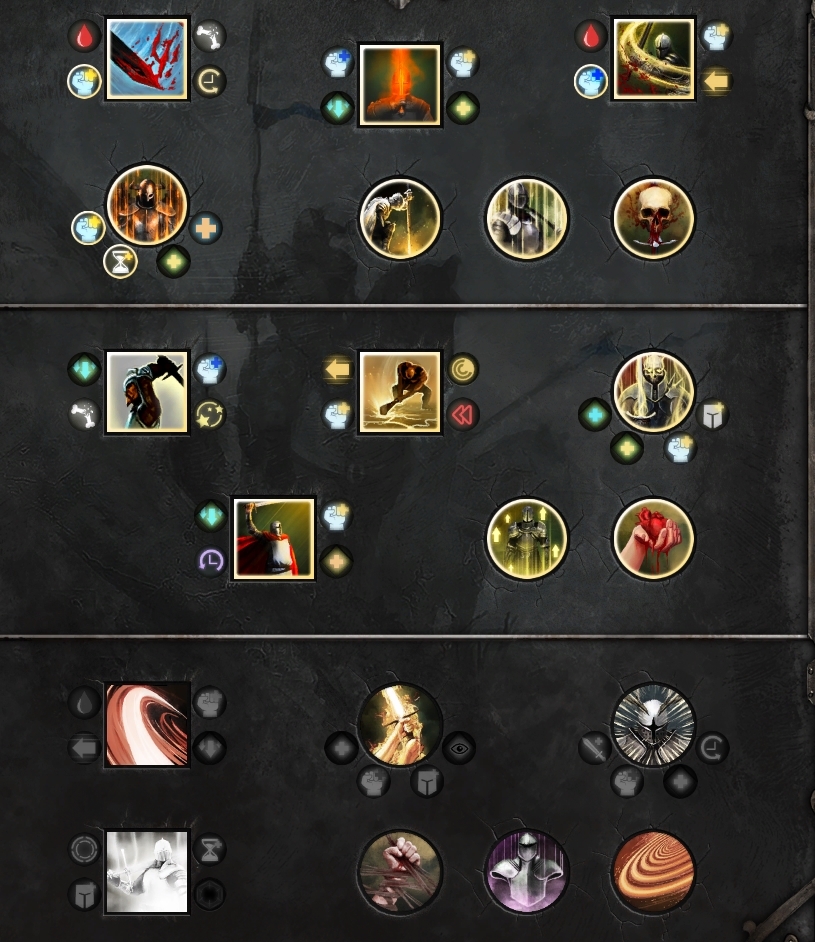The height and width of the screenshot is (942, 815).
Task: Choose the ground-smashing warrior skill icon
Action: click(400, 392)
